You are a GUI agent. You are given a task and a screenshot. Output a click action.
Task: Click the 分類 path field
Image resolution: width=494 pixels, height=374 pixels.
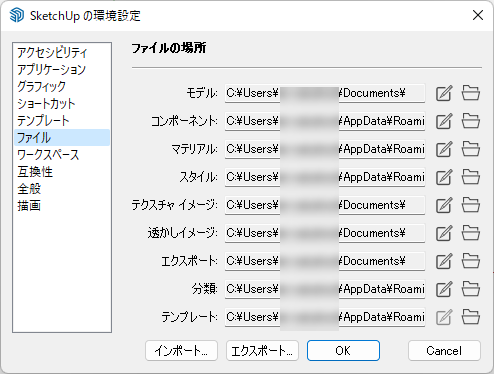coord(325,289)
